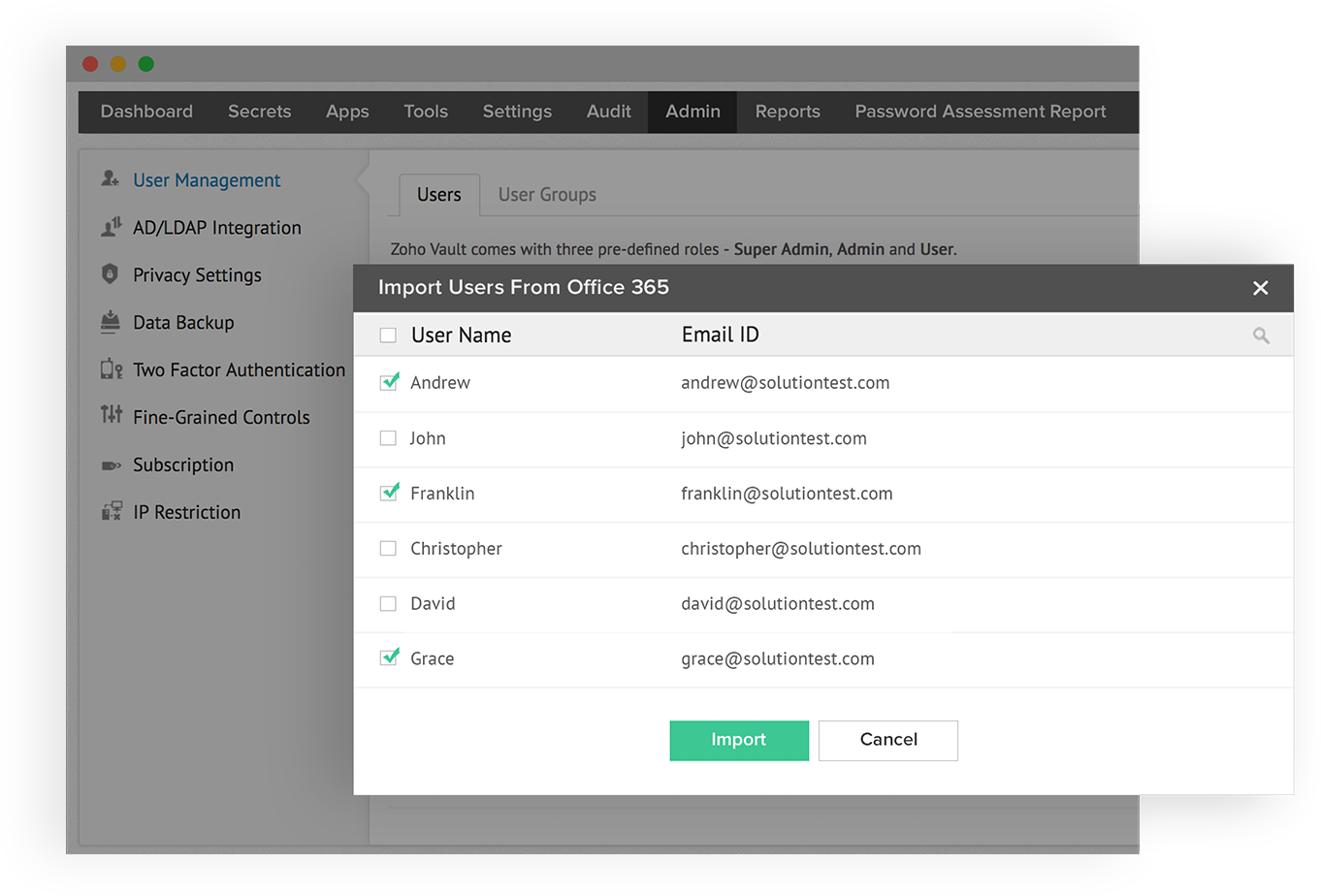Click the green window maximize dot

146,64
